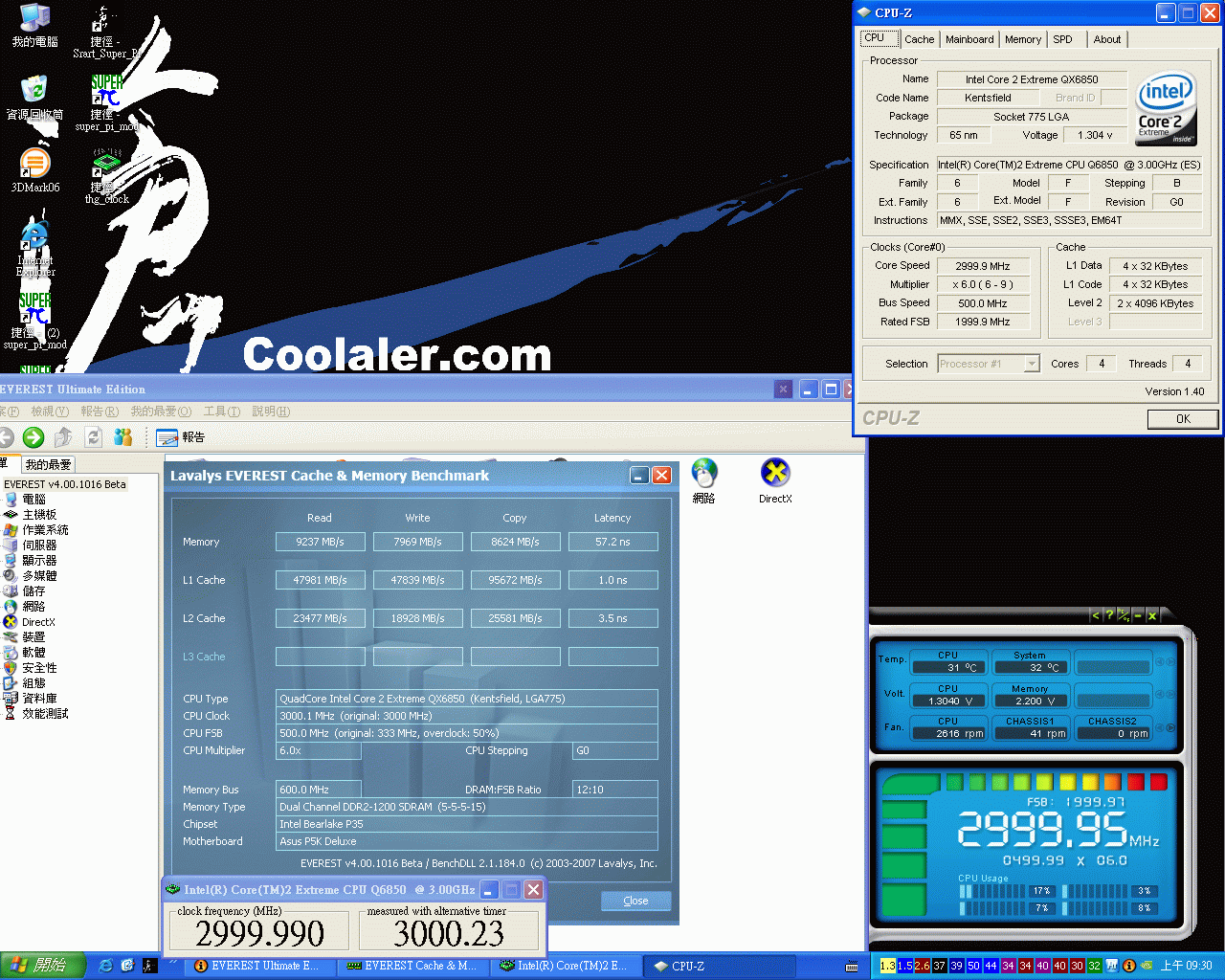Click Close in the Cache & Memory Benchmark
Viewport: 1225px width, 980px height.
[x=635, y=901]
